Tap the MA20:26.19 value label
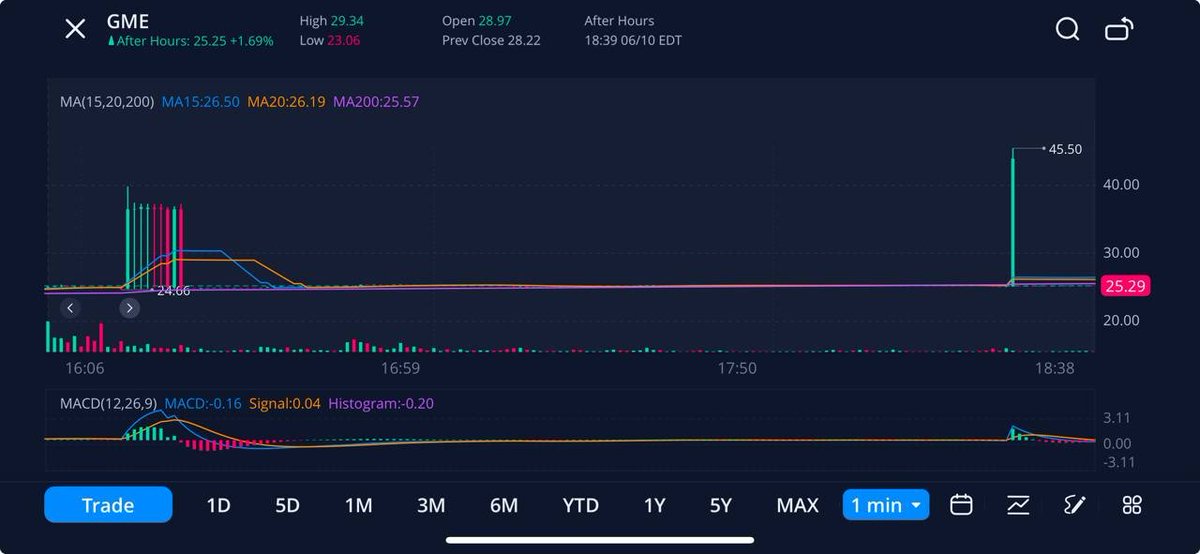 click(286, 102)
